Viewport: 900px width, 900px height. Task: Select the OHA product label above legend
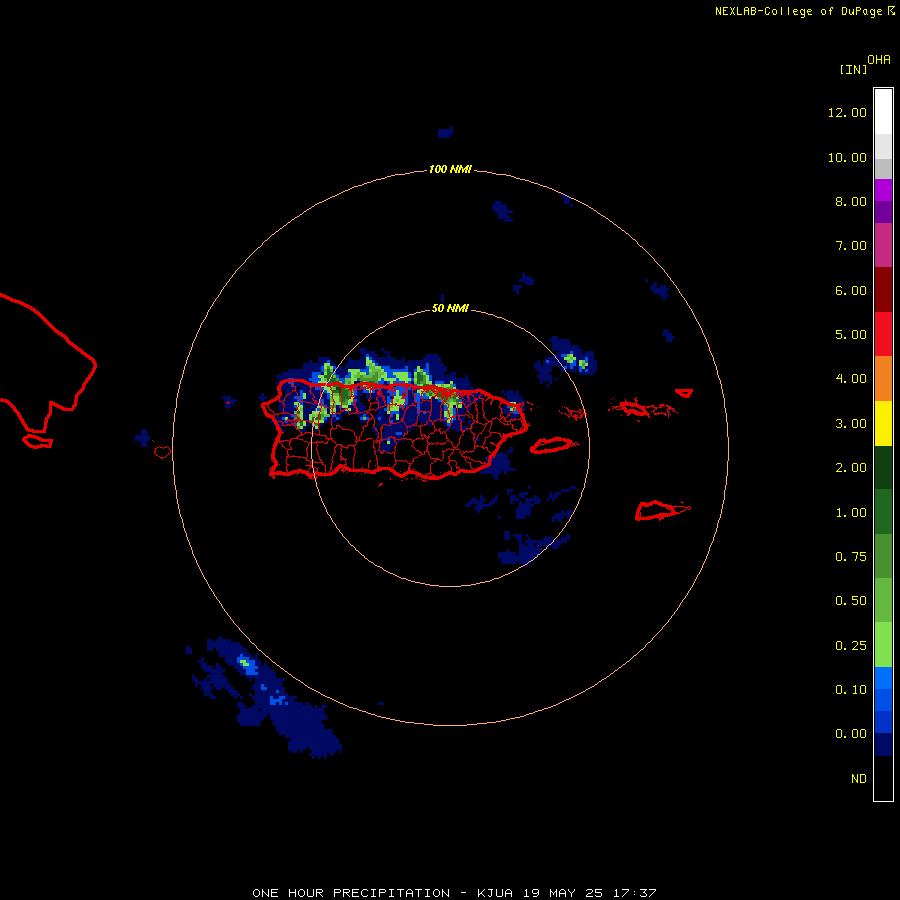(x=879, y=60)
